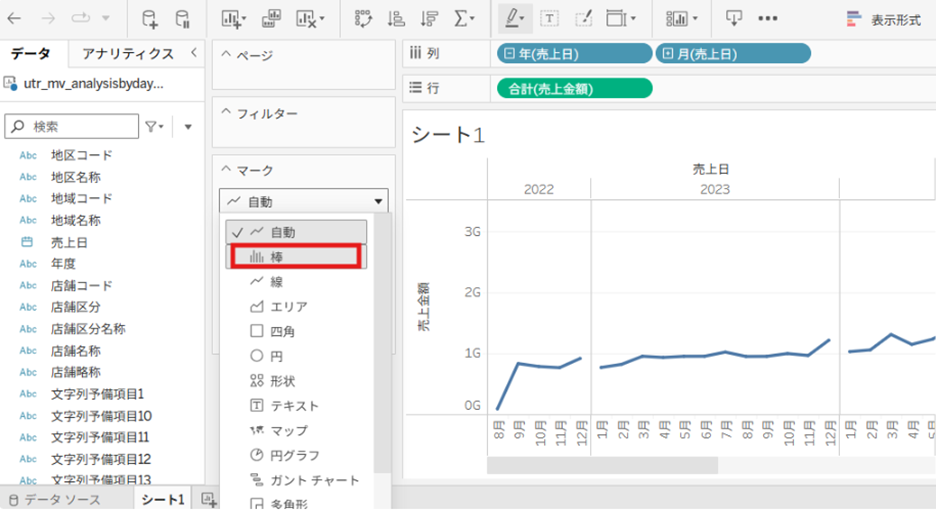This screenshot has width=936, height=511.
Task: Click the redo arrow icon in the toolbar
Action: [80, 19]
